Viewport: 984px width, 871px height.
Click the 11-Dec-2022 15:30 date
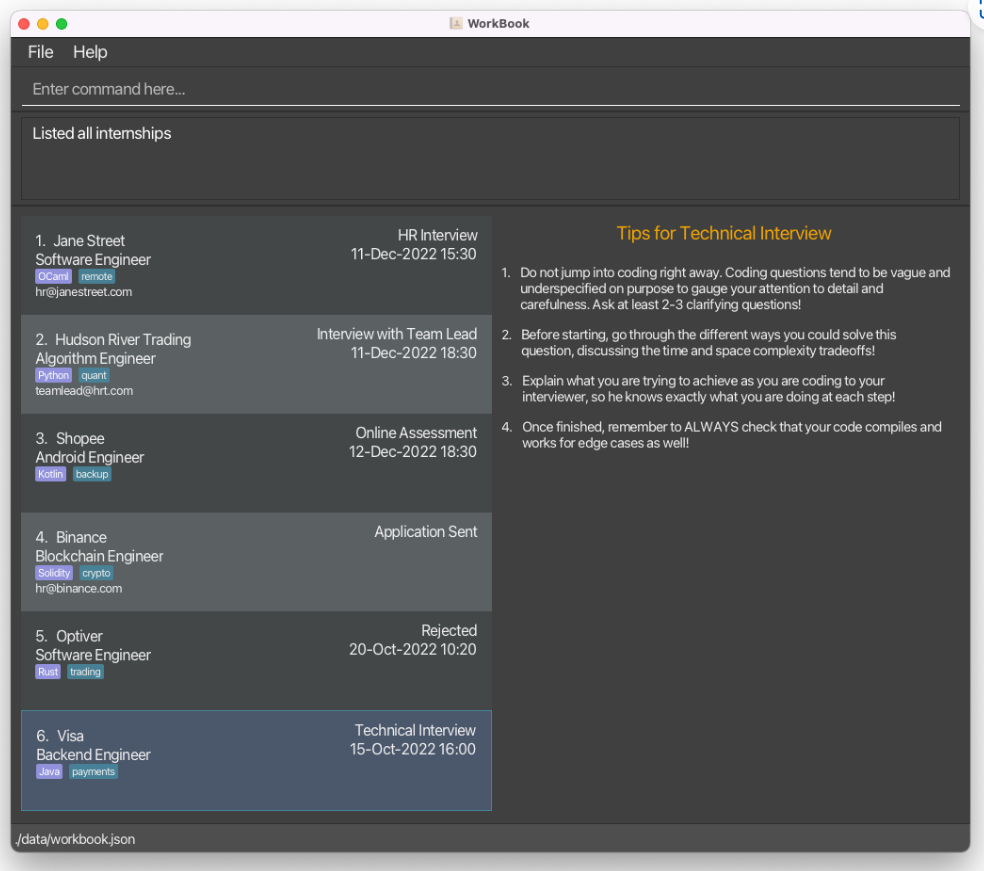coord(413,254)
